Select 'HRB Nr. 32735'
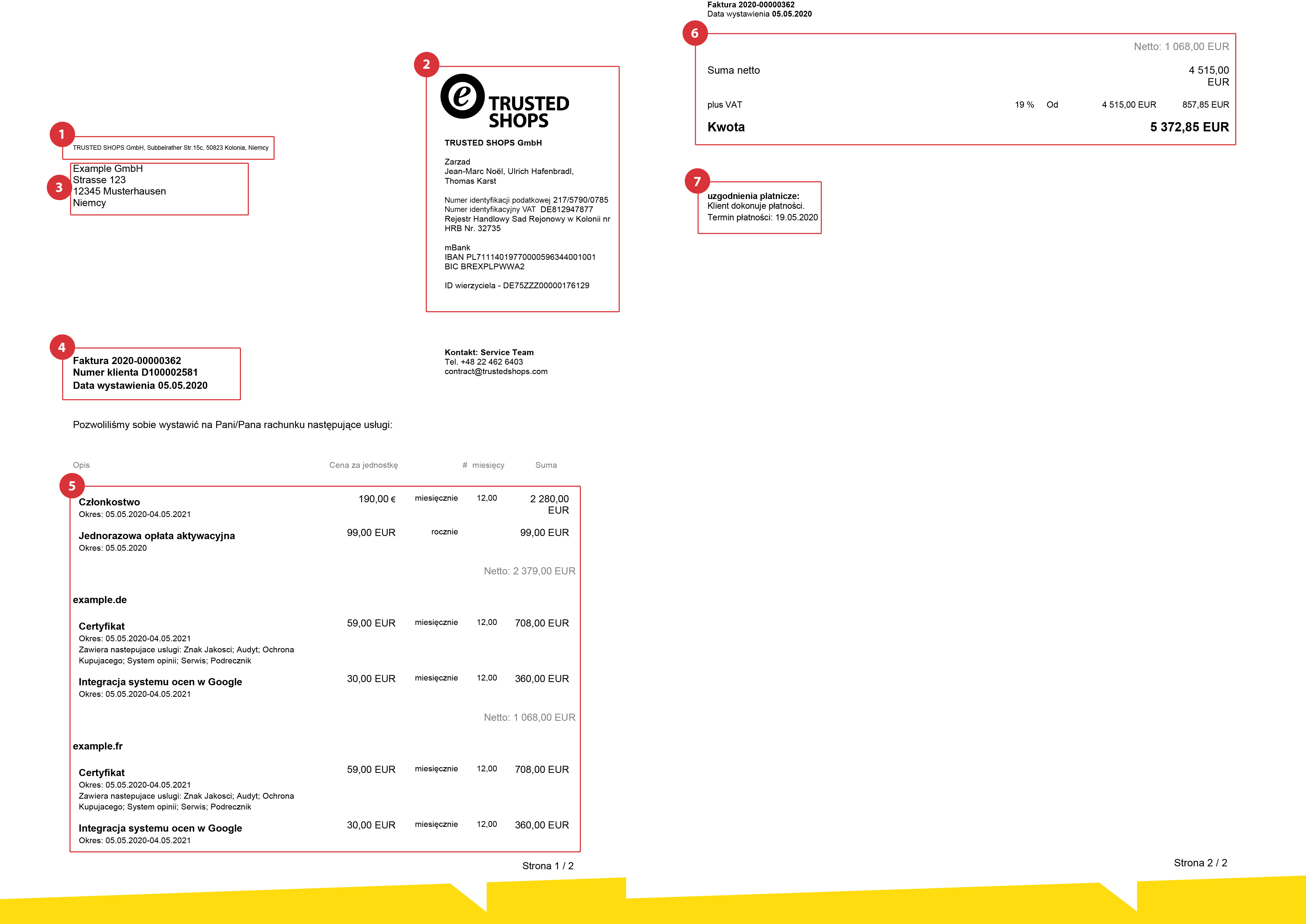This screenshot has height=924, width=1306. tap(472, 228)
